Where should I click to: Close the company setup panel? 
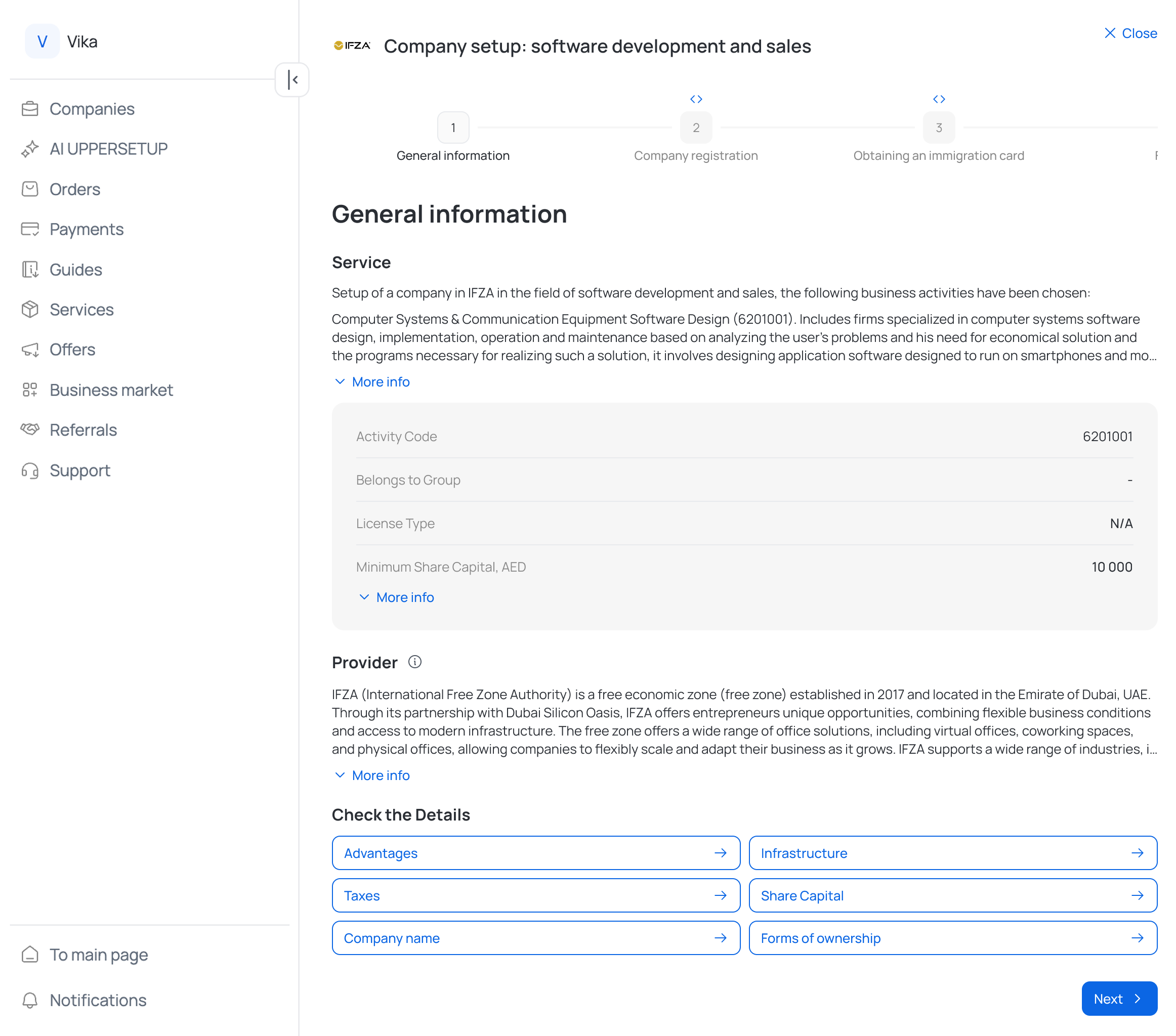point(1130,33)
